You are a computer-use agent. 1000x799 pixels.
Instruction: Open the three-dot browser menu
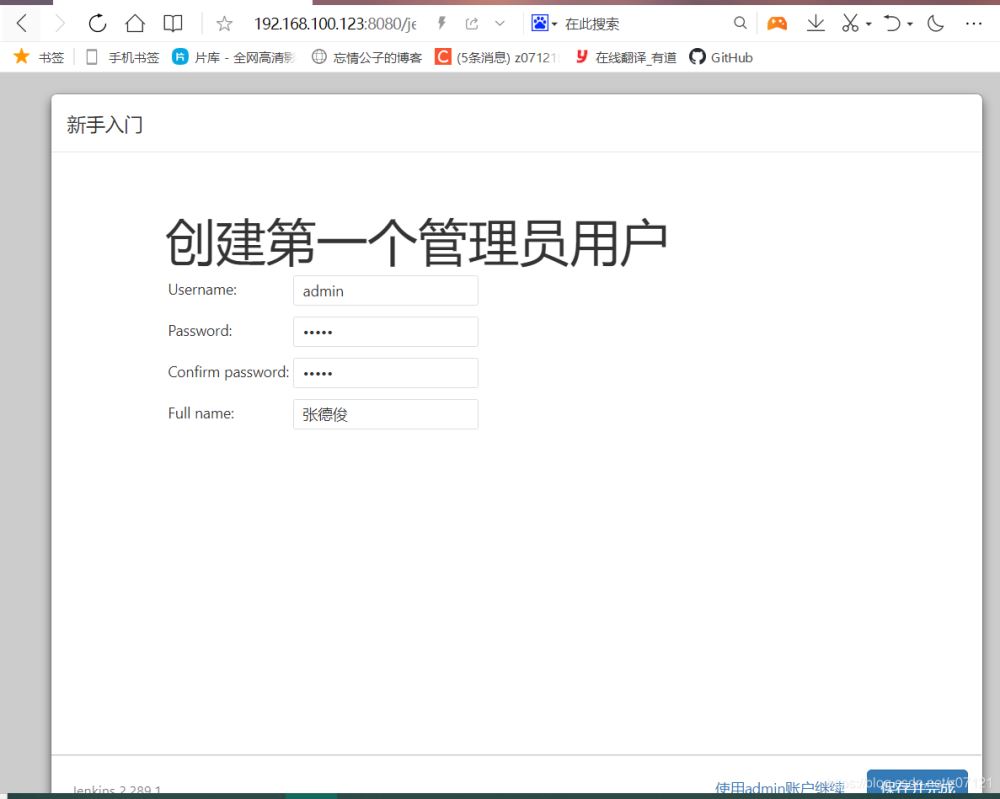coord(974,23)
